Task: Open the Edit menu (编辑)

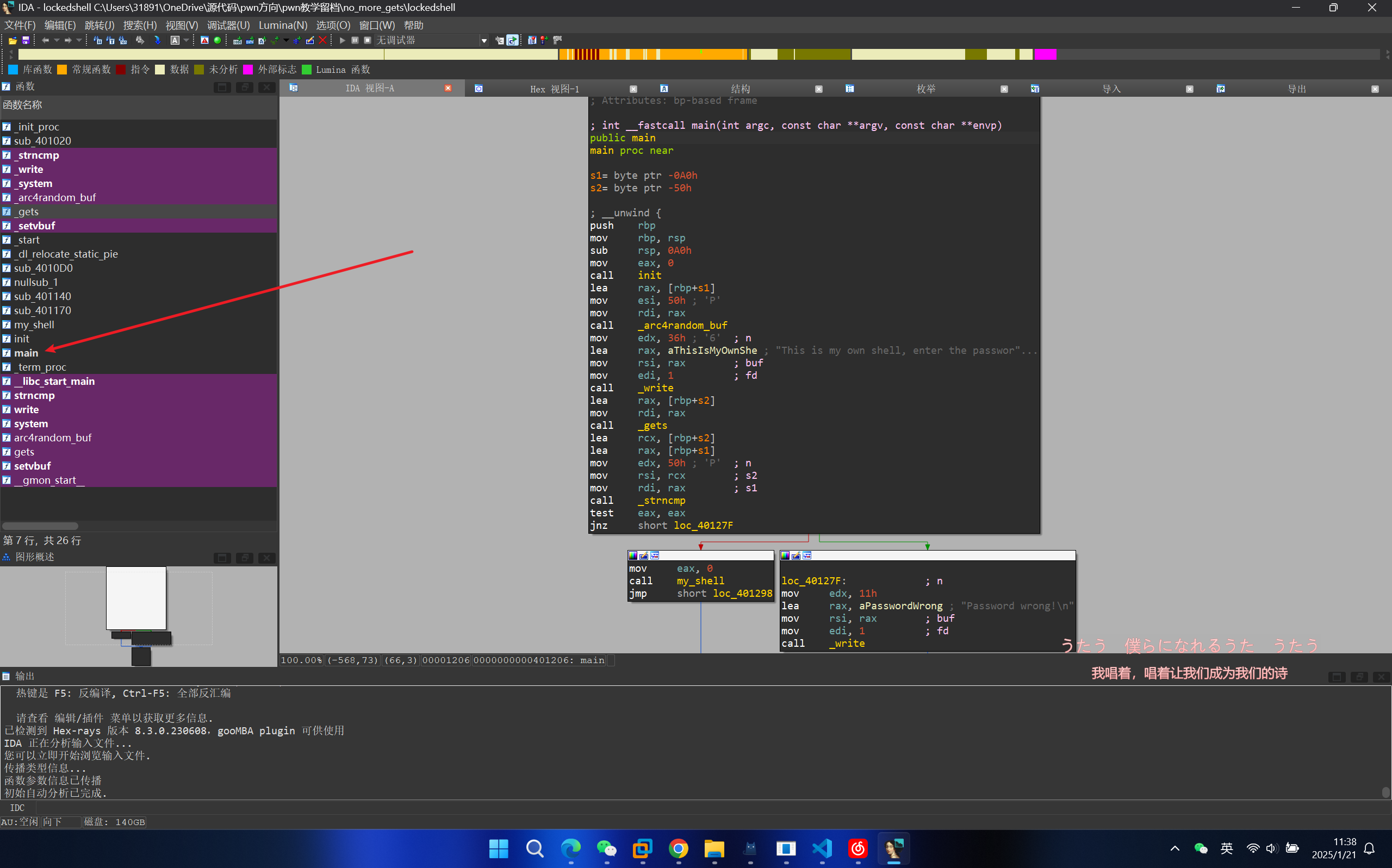Action: 60,25
